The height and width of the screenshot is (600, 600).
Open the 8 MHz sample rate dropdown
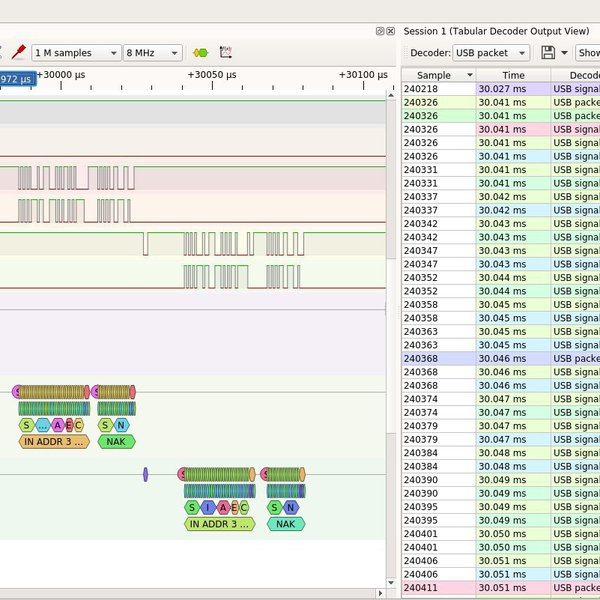pyautogui.click(x=152, y=52)
